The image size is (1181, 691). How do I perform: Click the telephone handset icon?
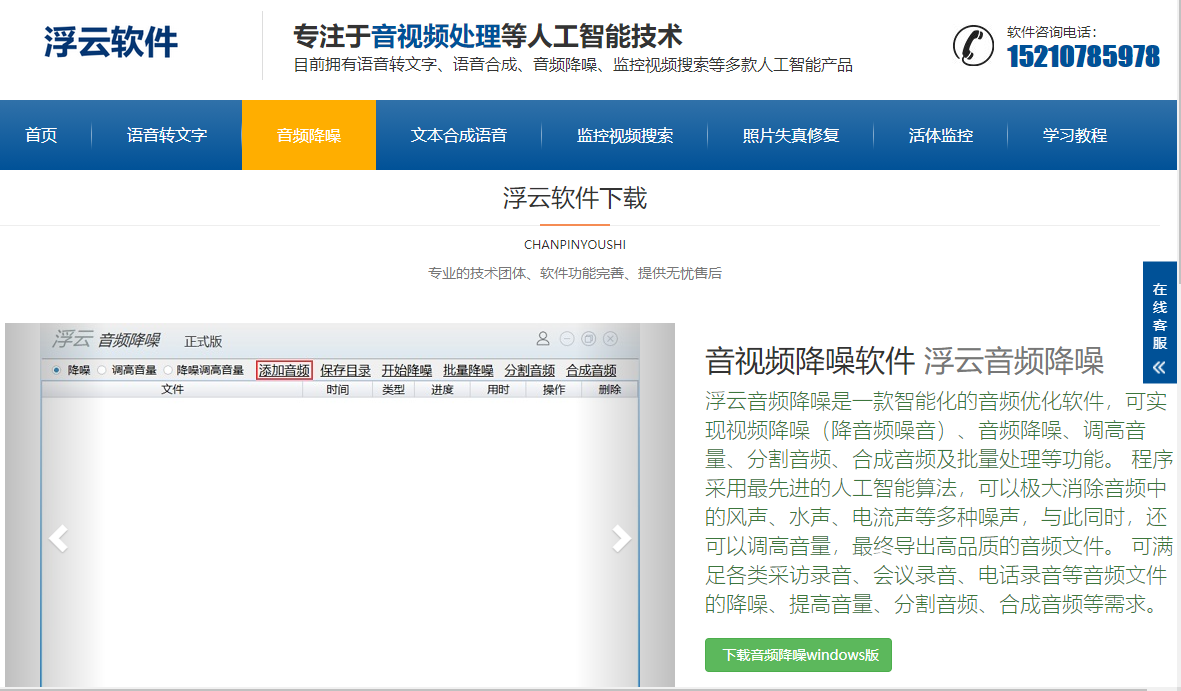[x=973, y=46]
